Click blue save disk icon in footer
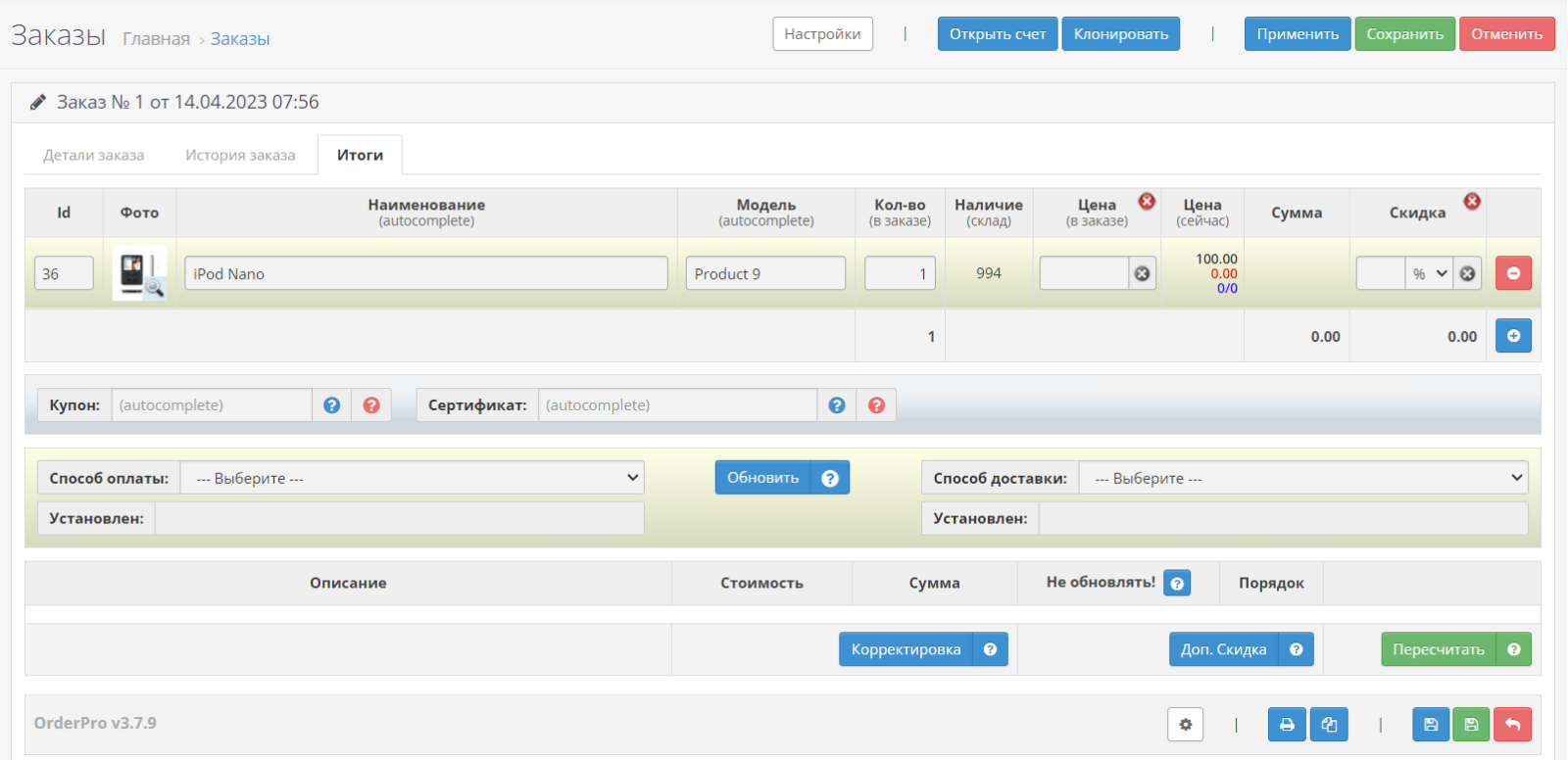Viewport: 1568px width, 760px height. tap(1431, 725)
